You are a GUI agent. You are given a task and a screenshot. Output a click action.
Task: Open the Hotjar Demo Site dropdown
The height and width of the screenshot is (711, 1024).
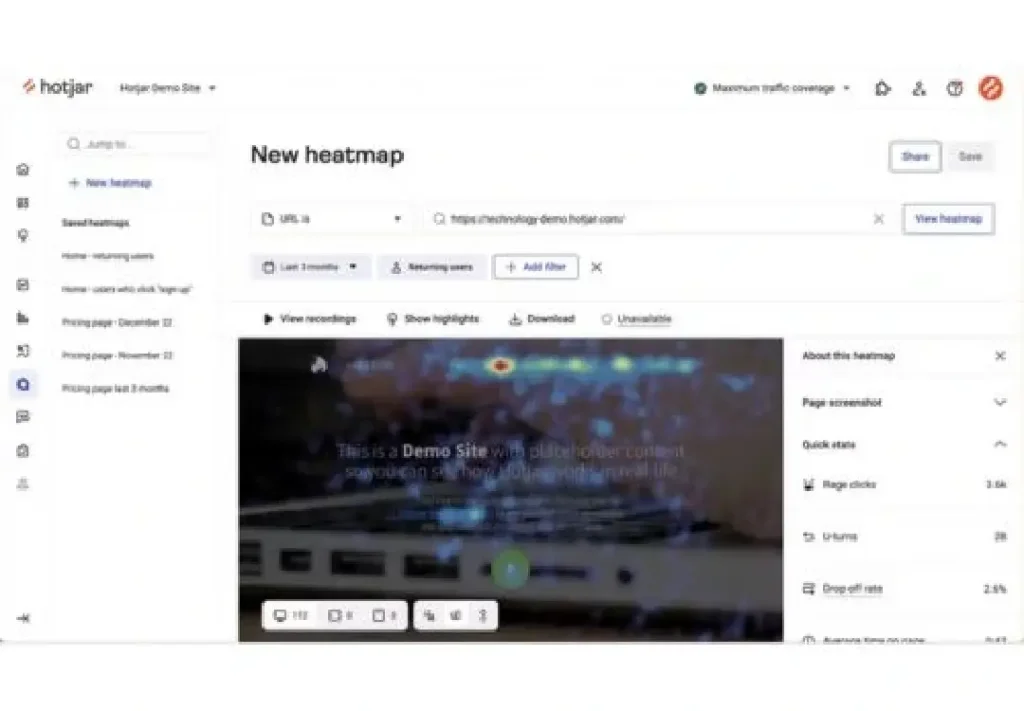(167, 88)
